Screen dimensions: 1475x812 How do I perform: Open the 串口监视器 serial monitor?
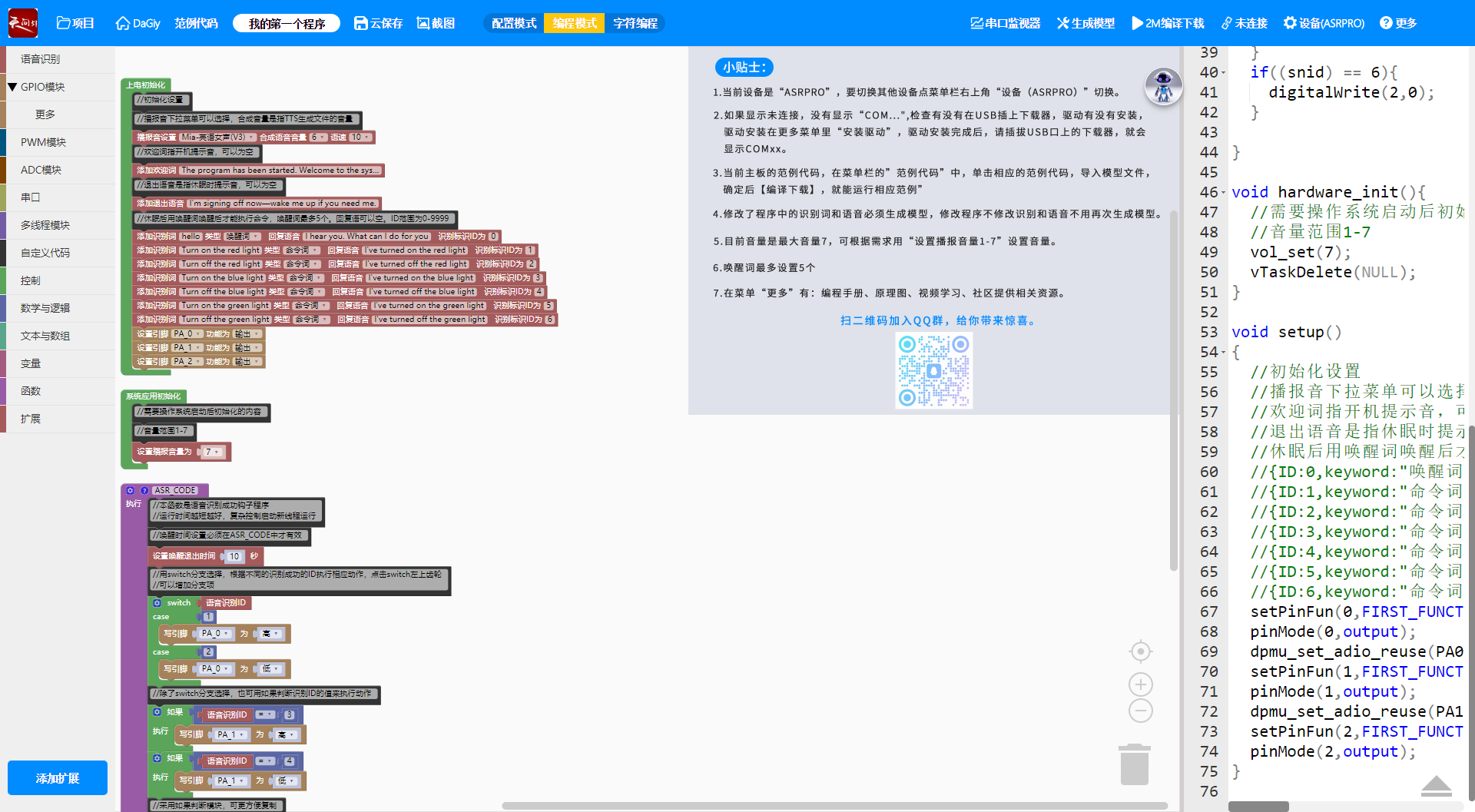click(1005, 23)
